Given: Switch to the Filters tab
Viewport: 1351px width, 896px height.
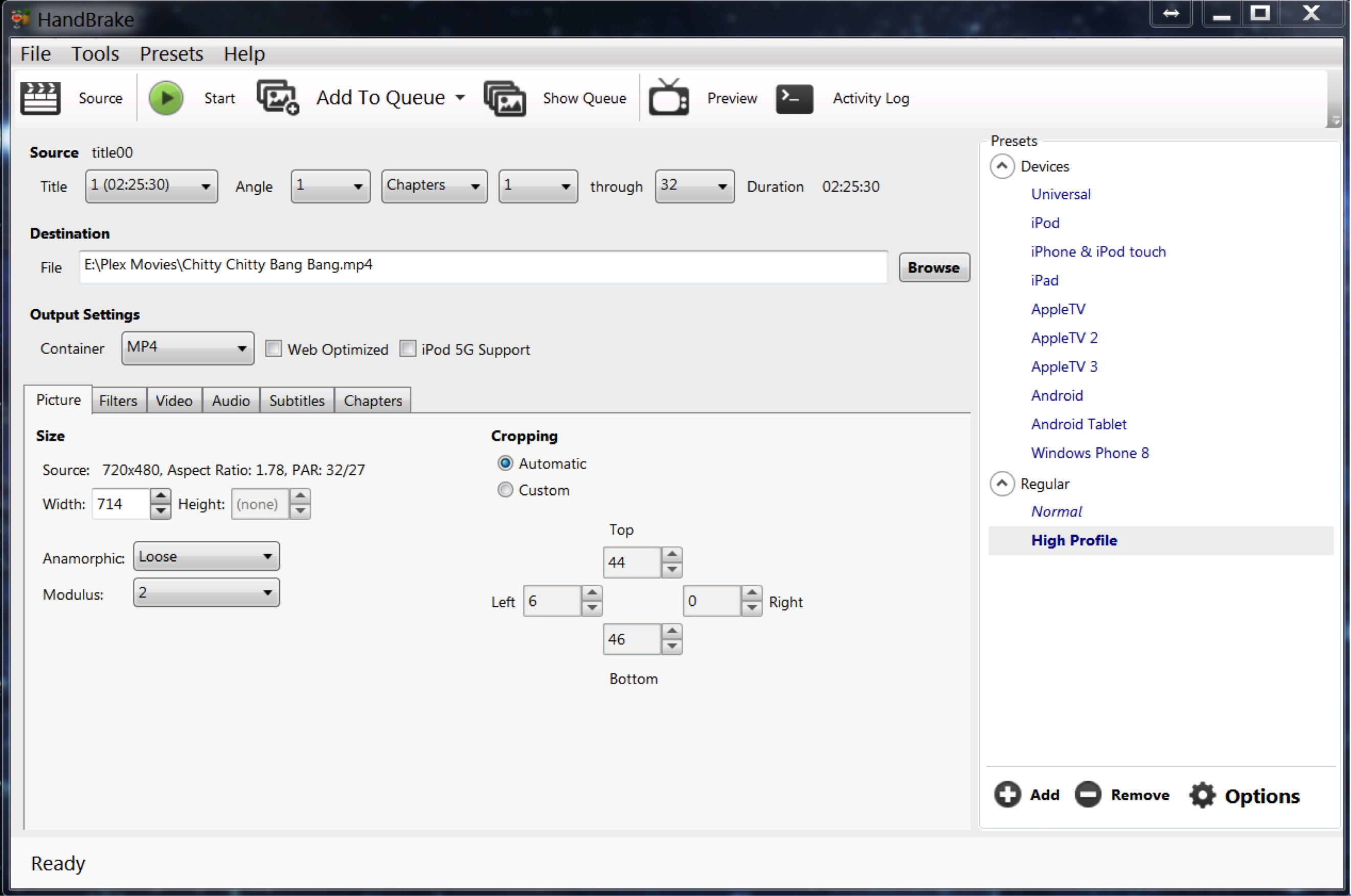Looking at the screenshot, I should (x=118, y=401).
